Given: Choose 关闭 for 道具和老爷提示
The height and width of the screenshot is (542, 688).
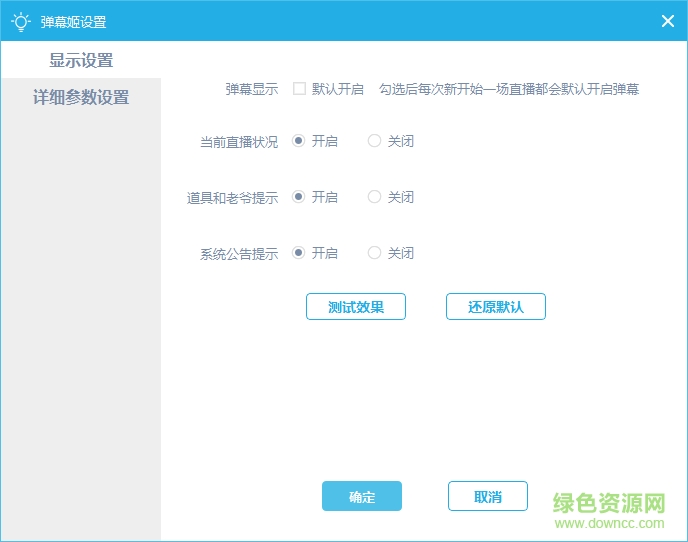Looking at the screenshot, I should 375,197.
